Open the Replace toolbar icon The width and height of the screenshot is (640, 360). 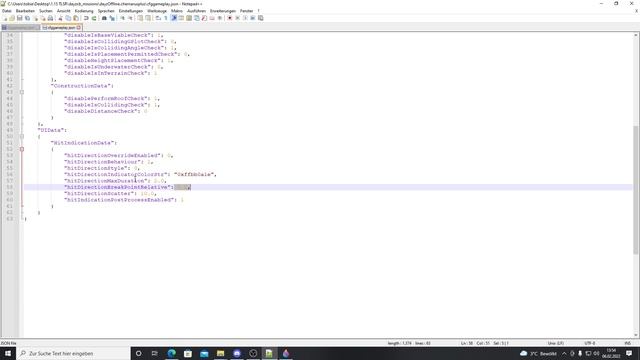(112, 18)
